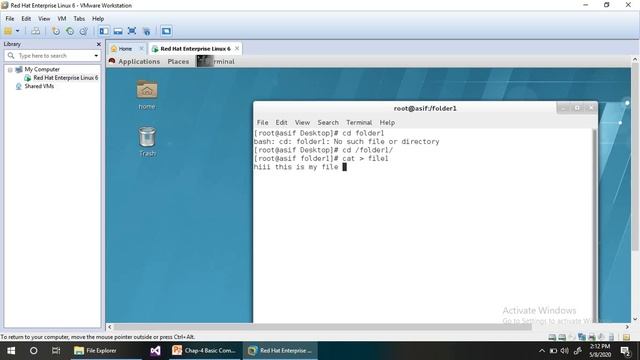Click the volume speaker tray icon
The image size is (640, 360).
[x=565, y=351]
